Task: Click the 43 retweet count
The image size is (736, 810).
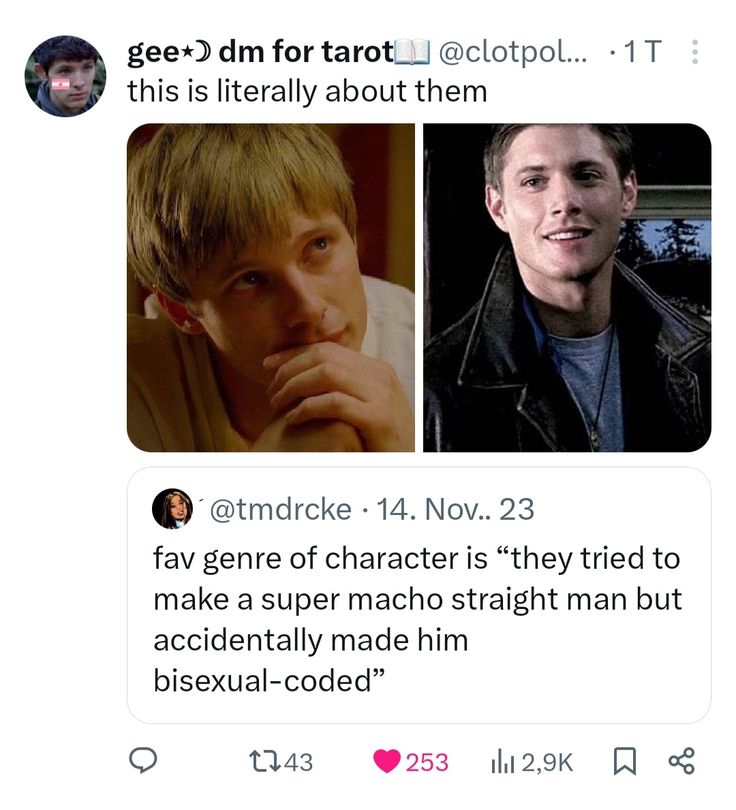Action: (297, 762)
